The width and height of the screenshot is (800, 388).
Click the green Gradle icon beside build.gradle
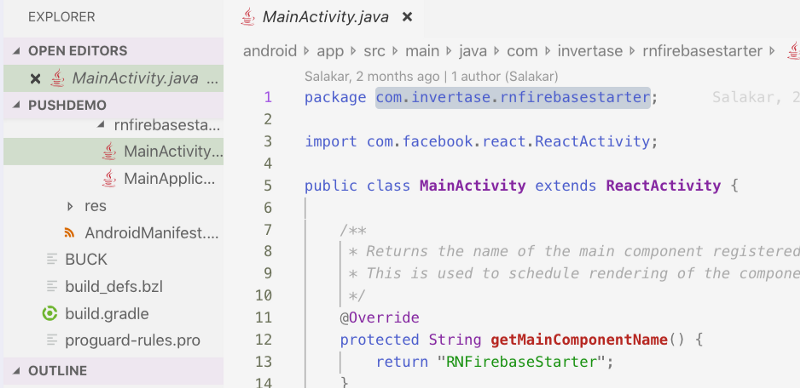click(49, 313)
